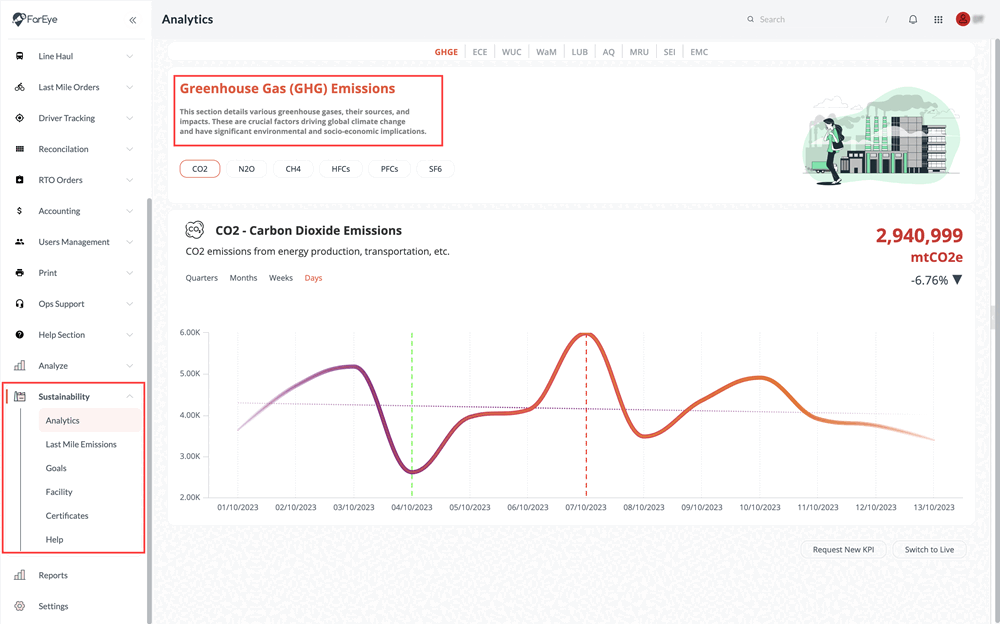Screen dimensions: 1000x624
Task: Select the N2O gas pill
Action: (246, 169)
